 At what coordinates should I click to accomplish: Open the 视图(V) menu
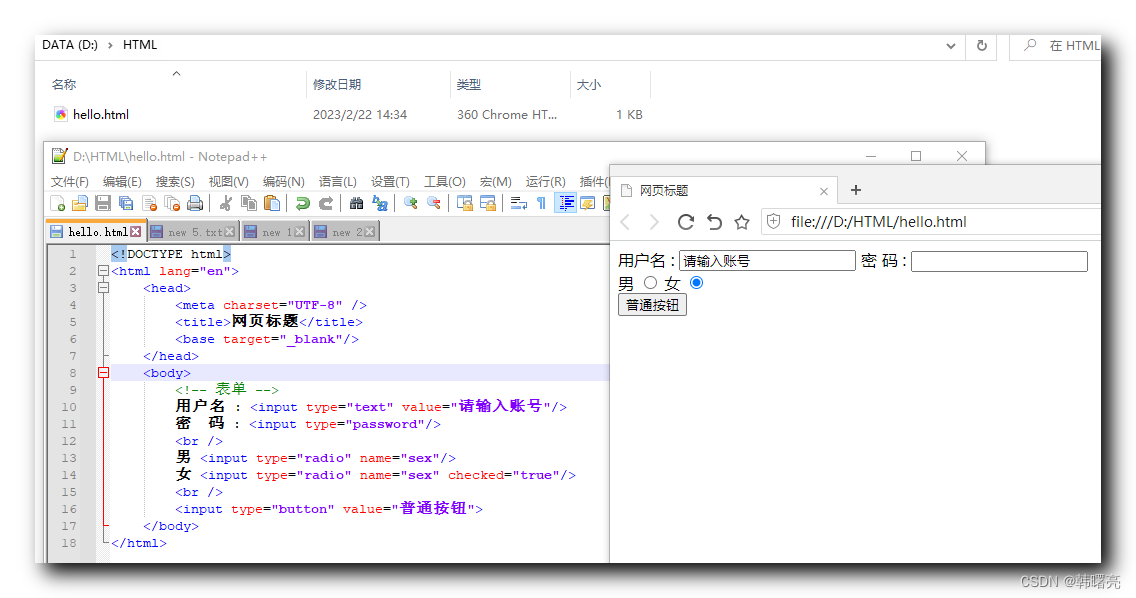pos(229,181)
